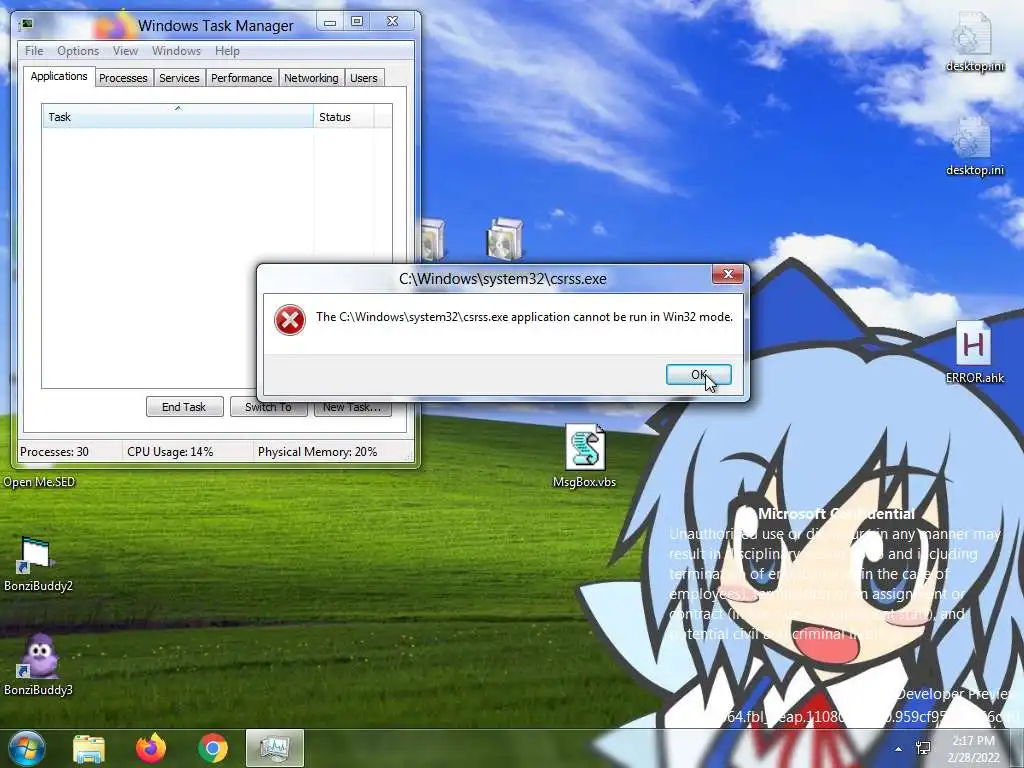Select the top desktop.ini desktop icon
1024x768 pixels.
(974, 43)
